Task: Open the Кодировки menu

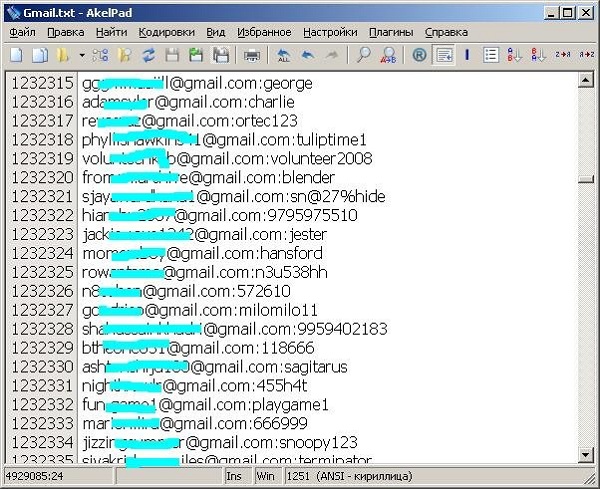Action: coord(166,33)
